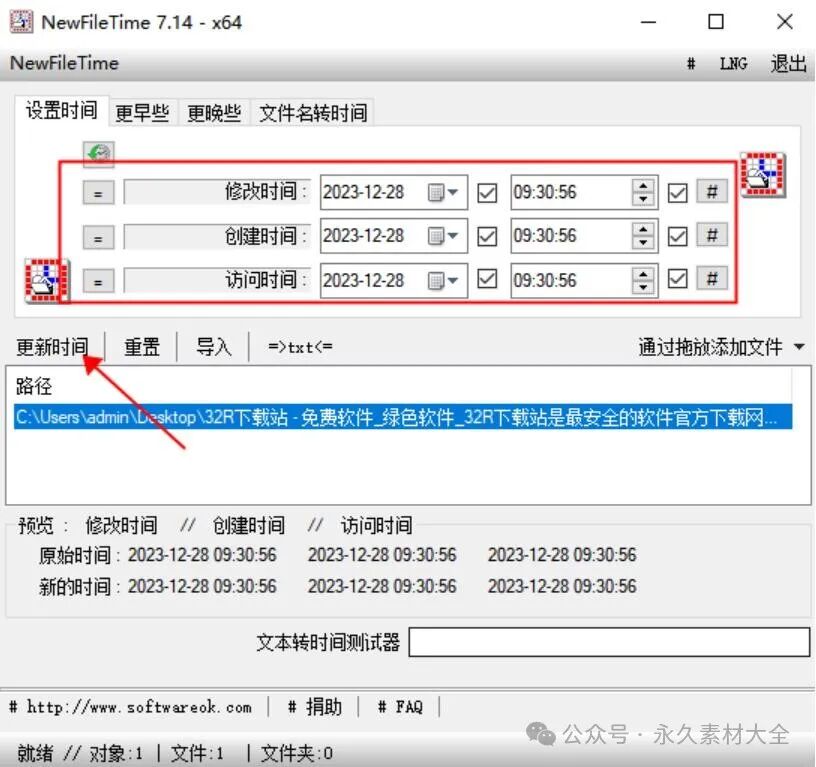Viewport: 816px width, 767px height.
Task: Open the # menu in the top bar
Action: (691, 63)
